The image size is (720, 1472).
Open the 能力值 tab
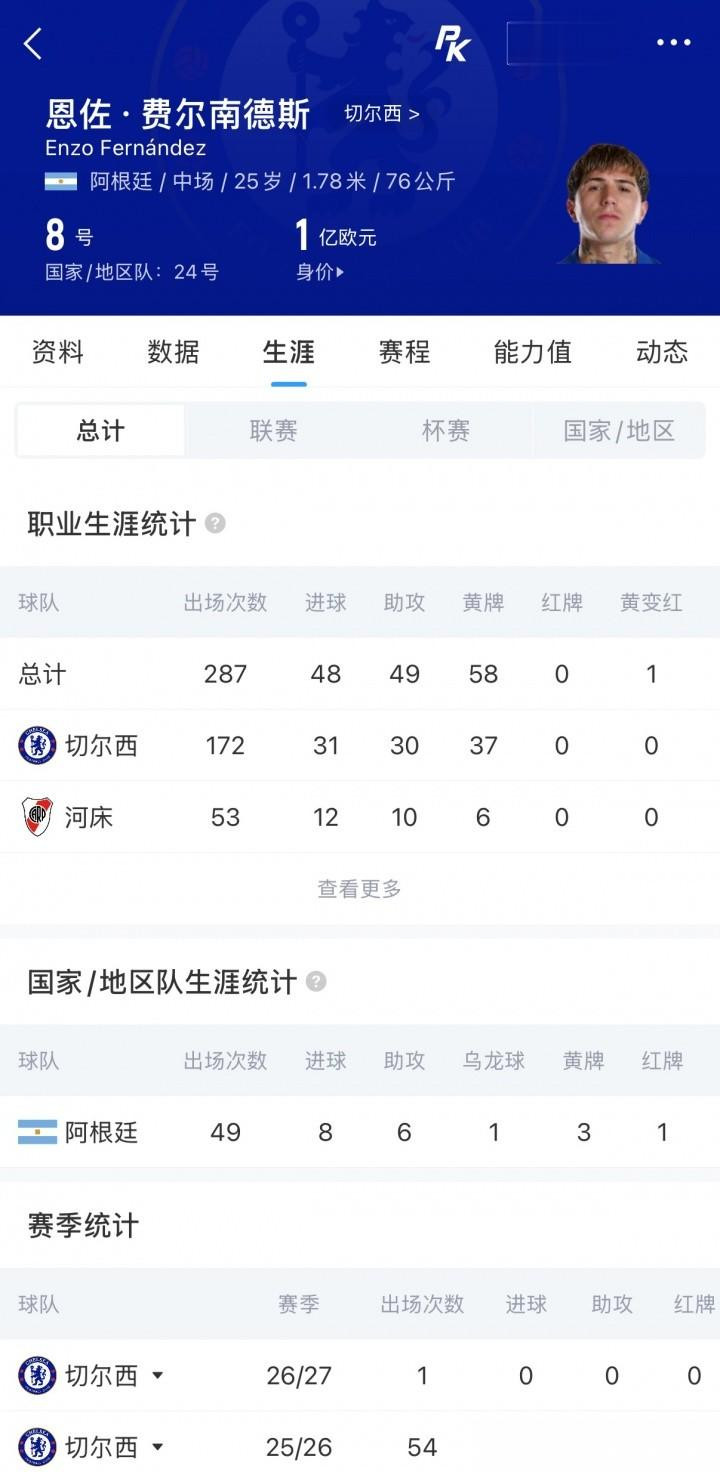(x=532, y=352)
